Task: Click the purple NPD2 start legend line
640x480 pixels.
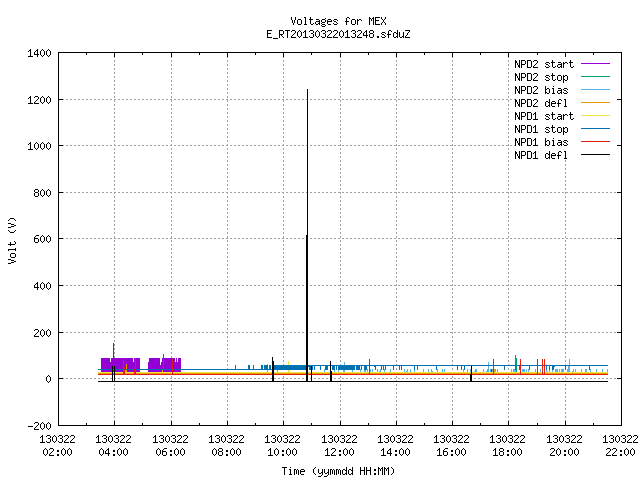Action: coord(596,64)
